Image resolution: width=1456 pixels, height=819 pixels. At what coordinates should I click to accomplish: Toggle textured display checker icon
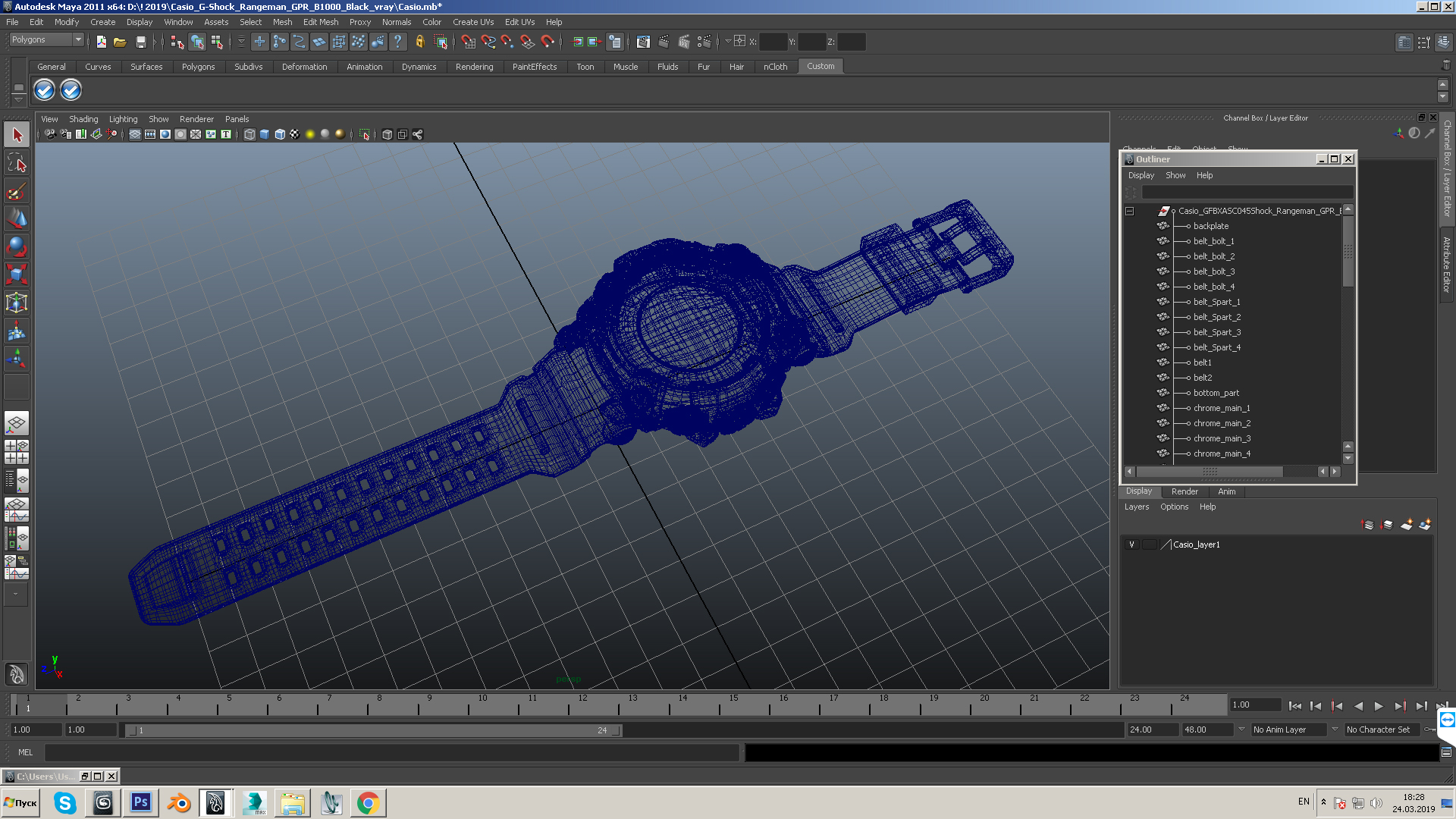295,134
